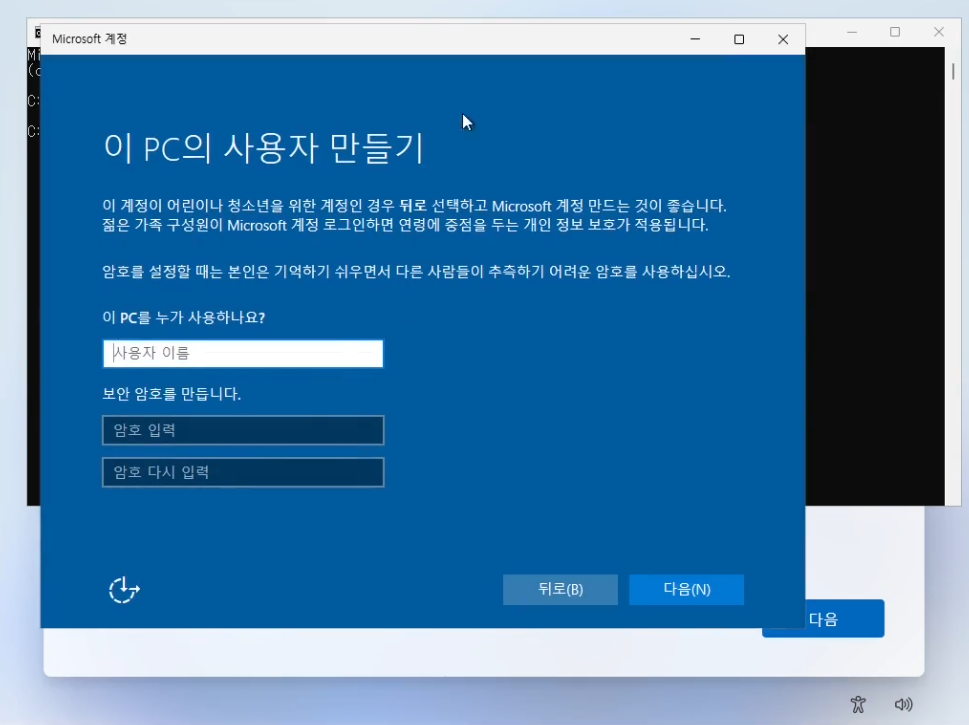
Task: Open the accessibility icon at the bottom right
Action: (858, 704)
